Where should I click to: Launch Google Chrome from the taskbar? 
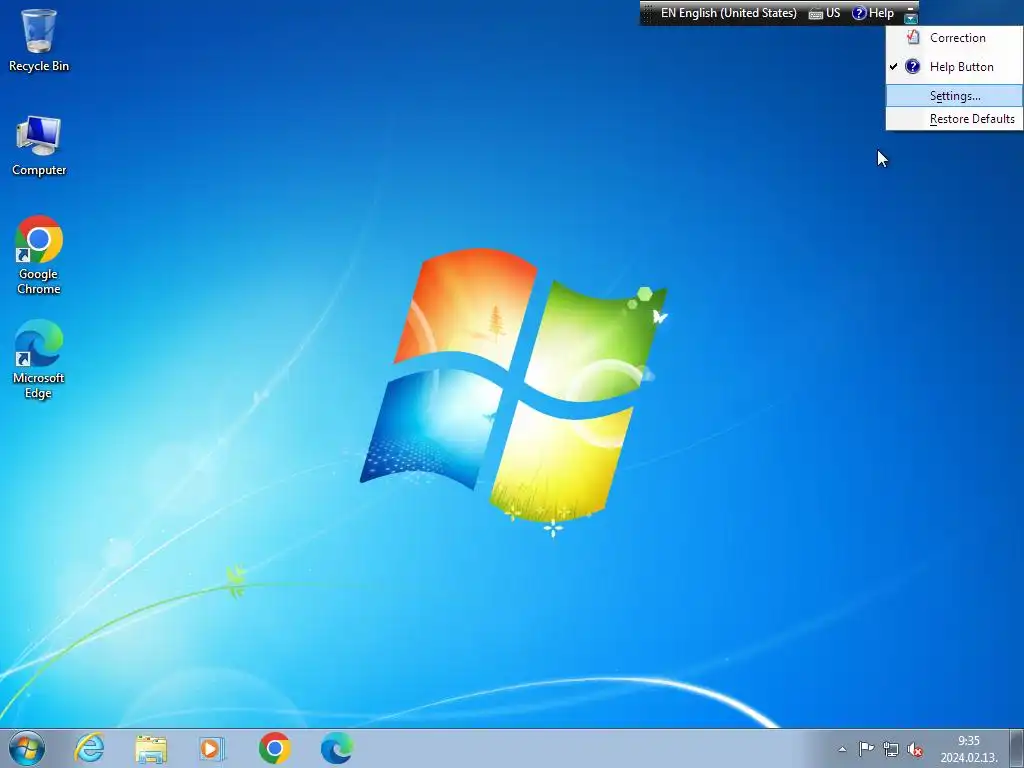[x=275, y=748]
